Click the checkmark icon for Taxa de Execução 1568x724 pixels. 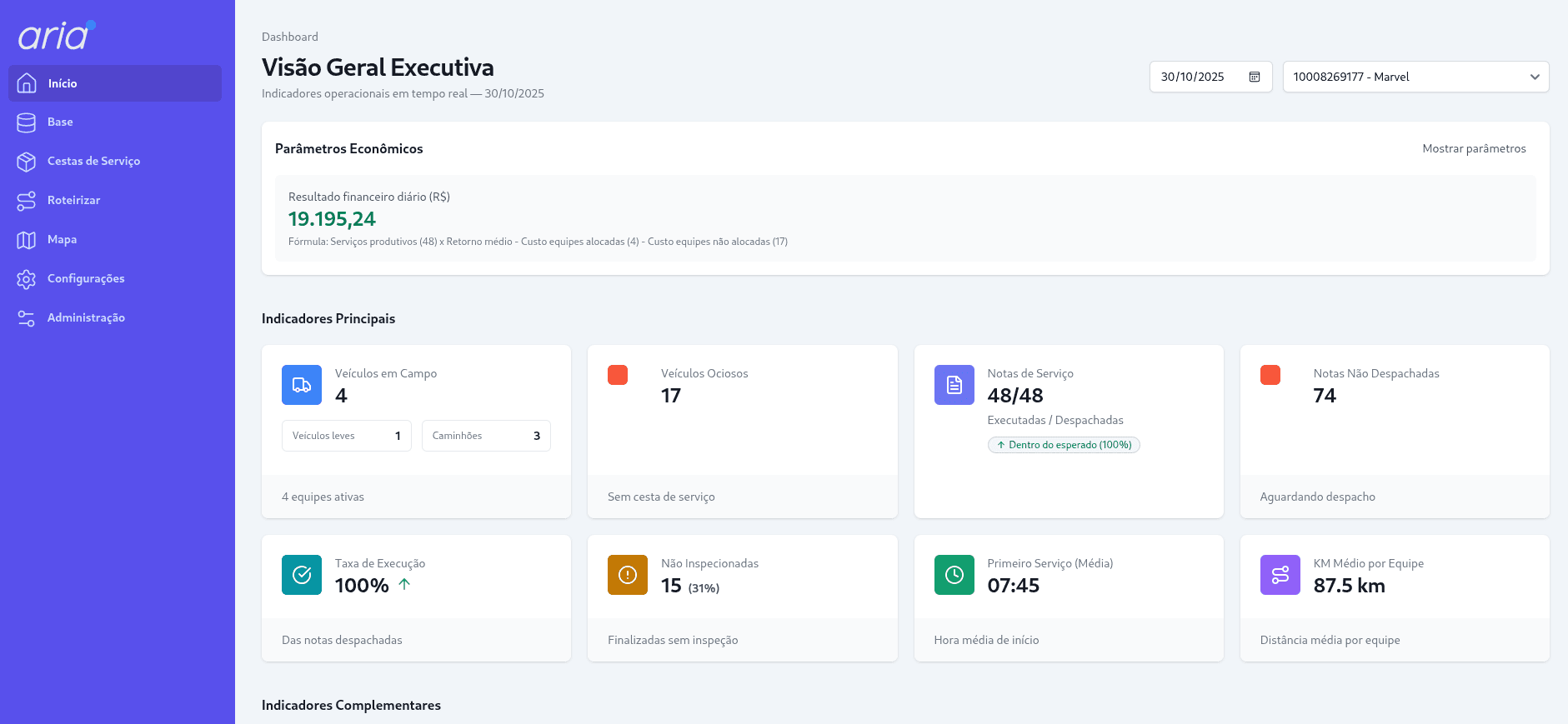302,575
